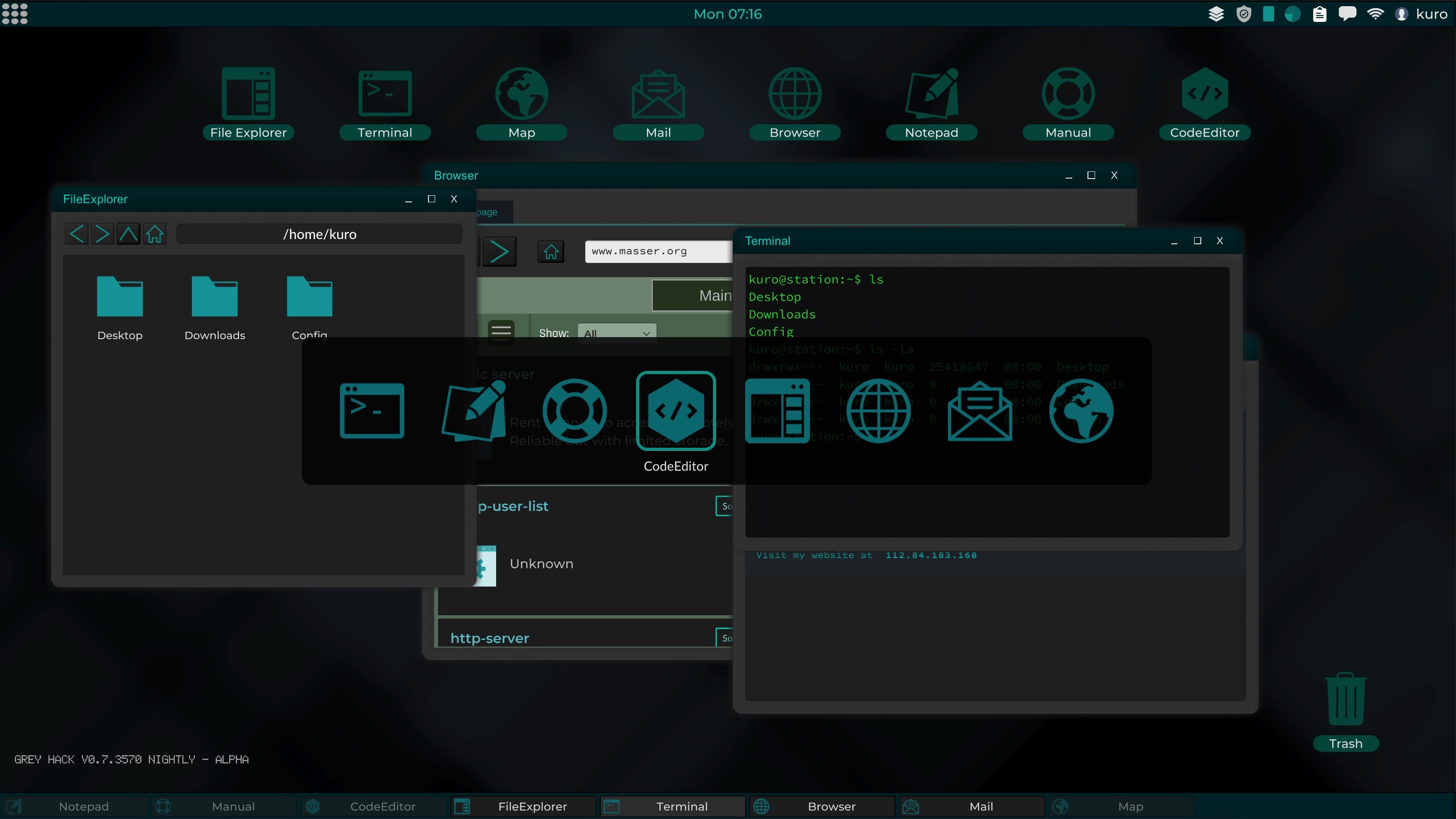Image resolution: width=1456 pixels, height=819 pixels.
Task: Open the Map desktop icon
Action: pos(521,94)
